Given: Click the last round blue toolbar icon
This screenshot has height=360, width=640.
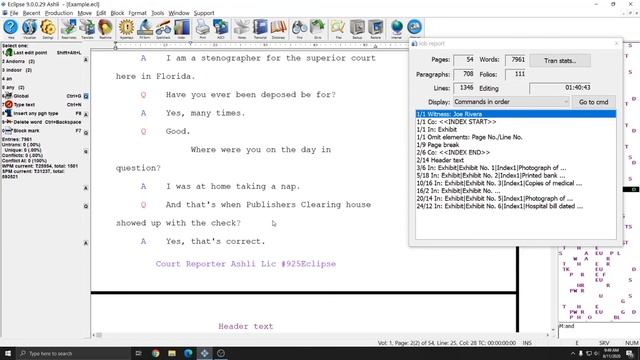Looking at the screenshot, I should 415,29.
